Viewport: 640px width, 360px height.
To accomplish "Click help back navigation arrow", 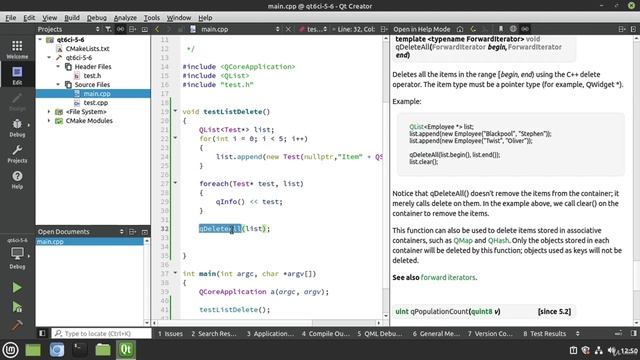I will point(473,29).
